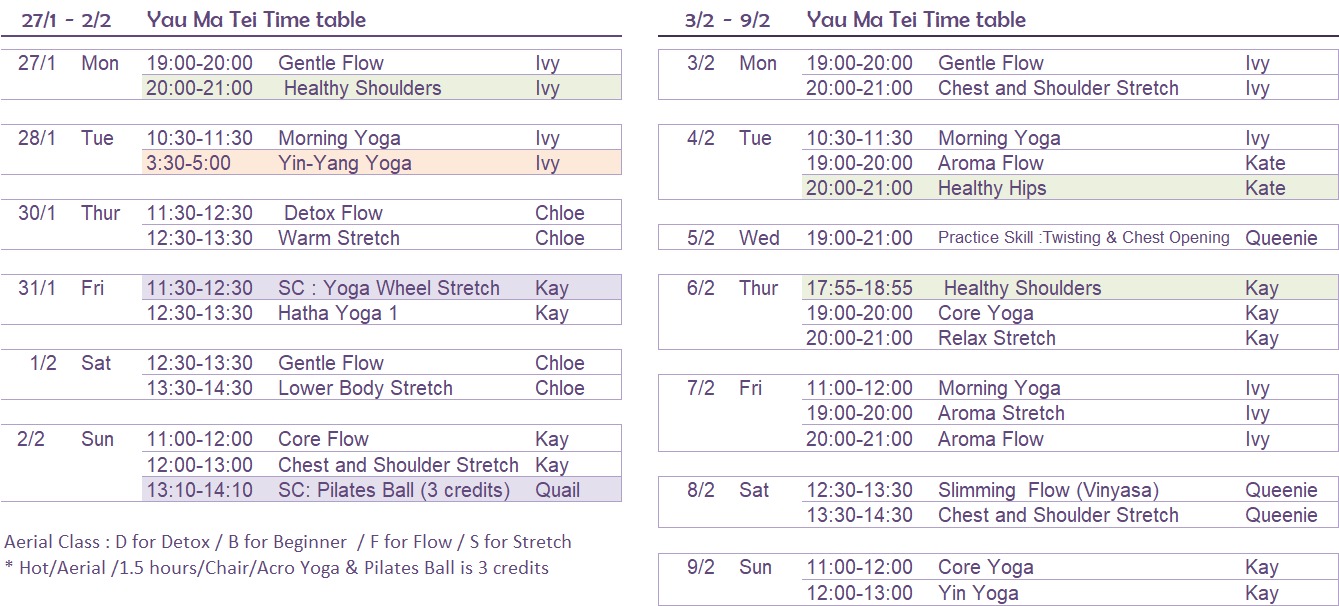Click the Yin-Yang Yoga class row
The image size is (1339, 606).
[381, 163]
